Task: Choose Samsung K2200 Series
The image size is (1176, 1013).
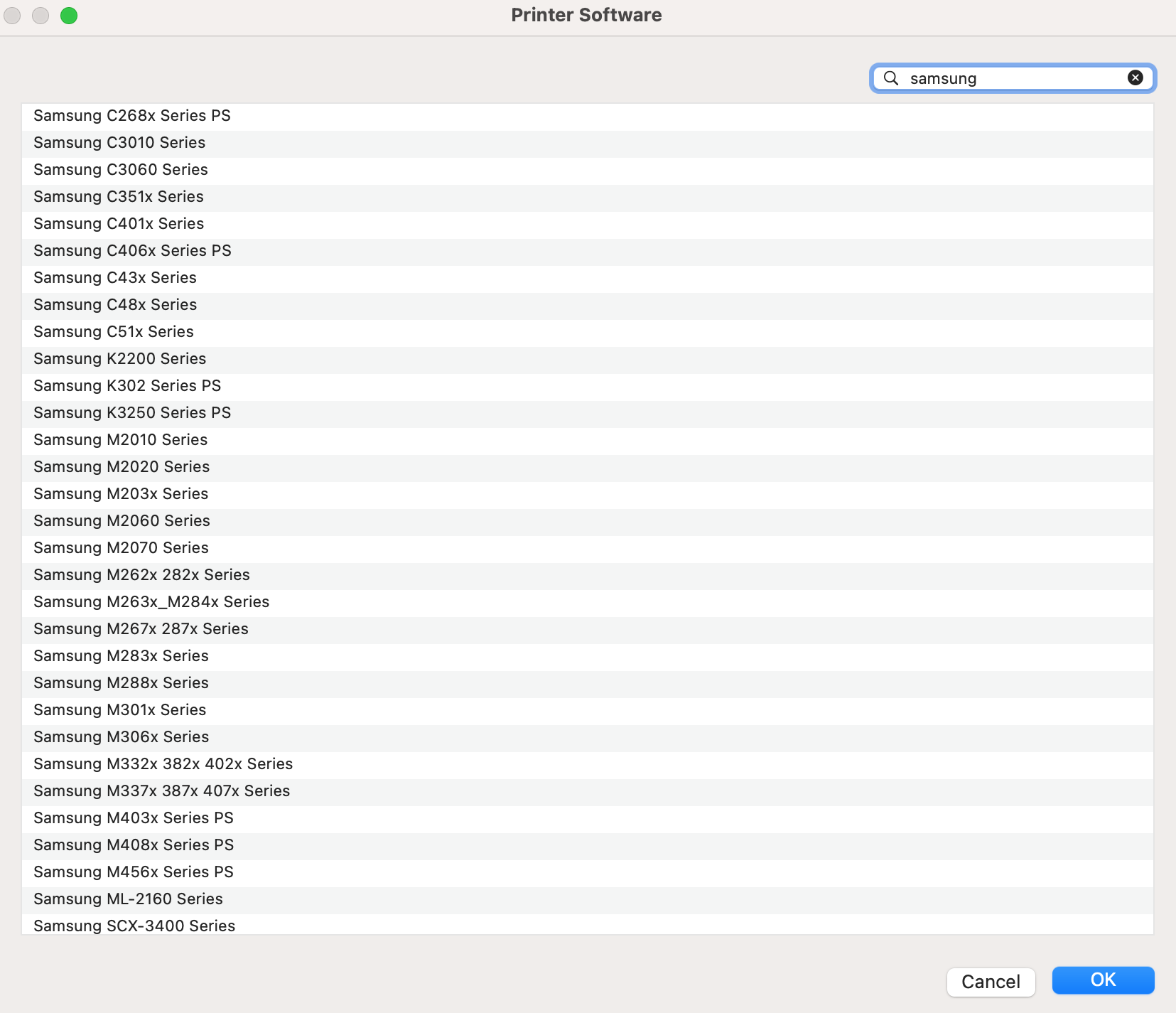Action: point(588,359)
